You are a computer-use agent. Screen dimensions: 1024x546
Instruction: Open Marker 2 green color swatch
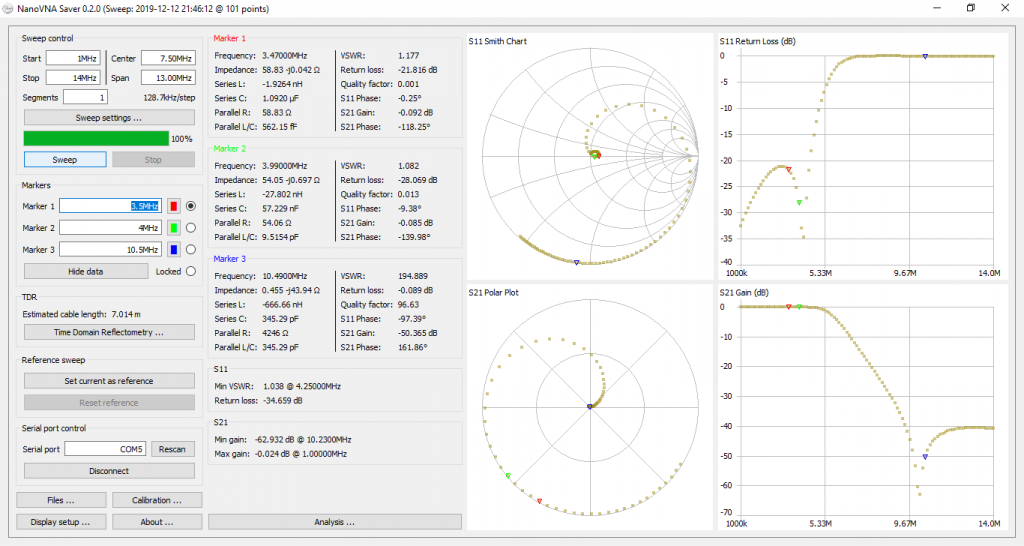pyautogui.click(x=174, y=228)
